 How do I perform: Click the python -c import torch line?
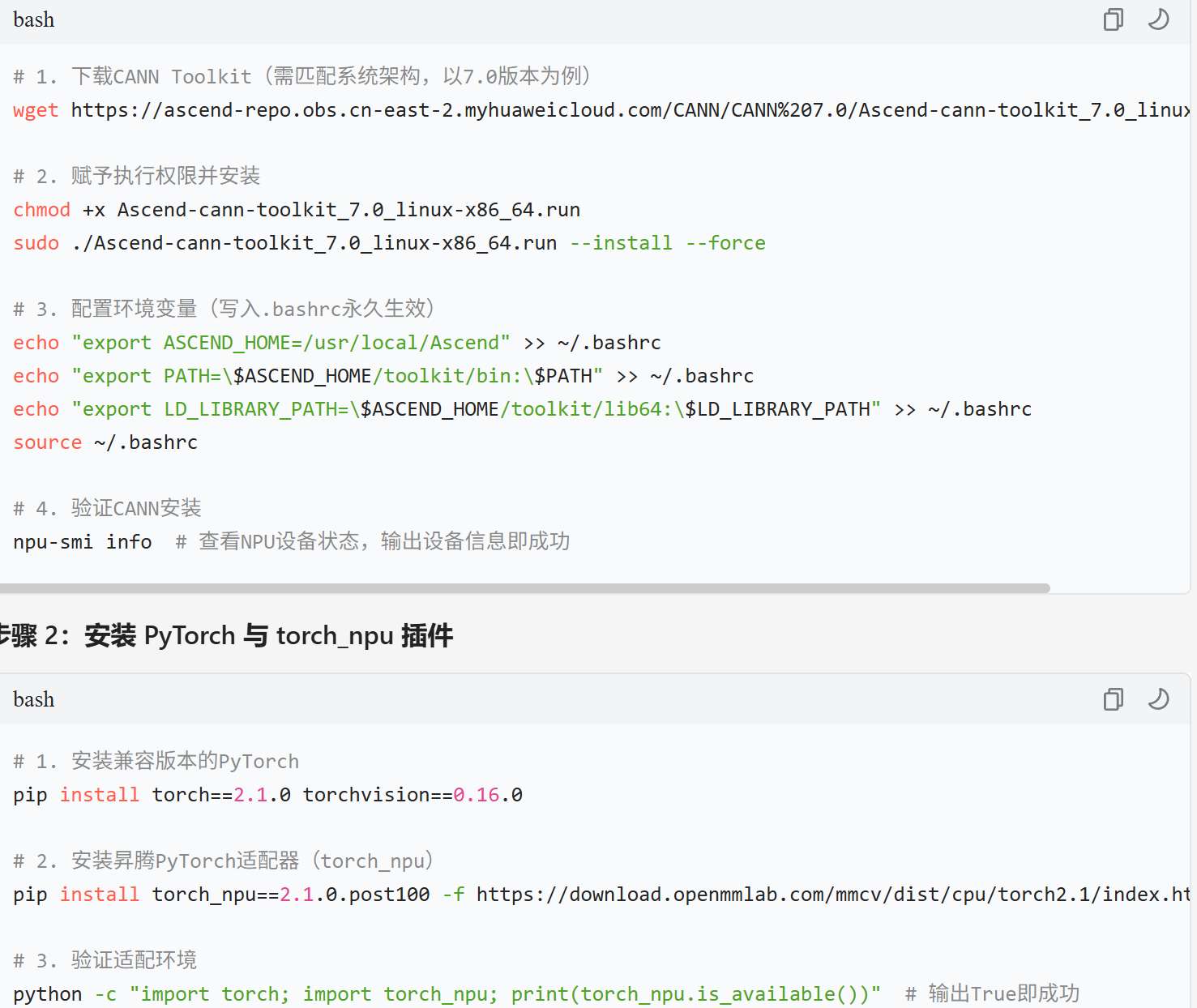(x=447, y=994)
